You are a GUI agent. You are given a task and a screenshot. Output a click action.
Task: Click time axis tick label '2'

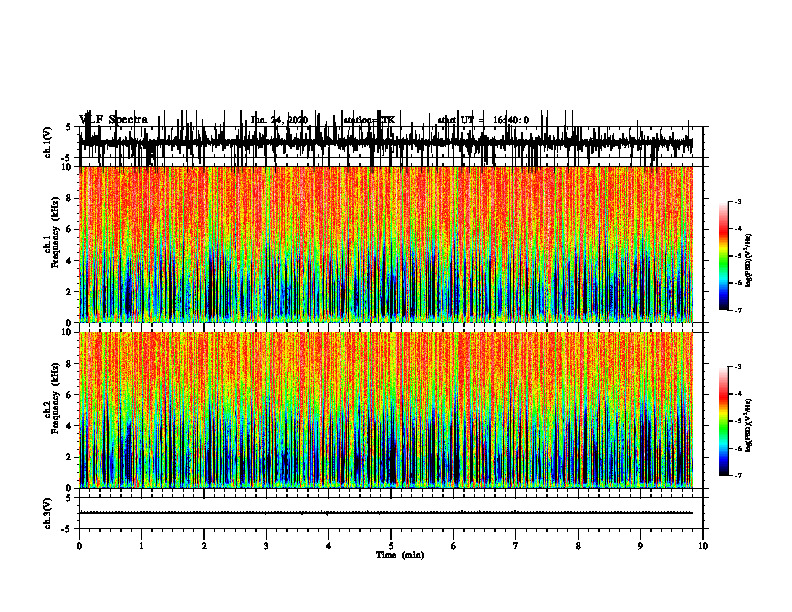coord(204,546)
